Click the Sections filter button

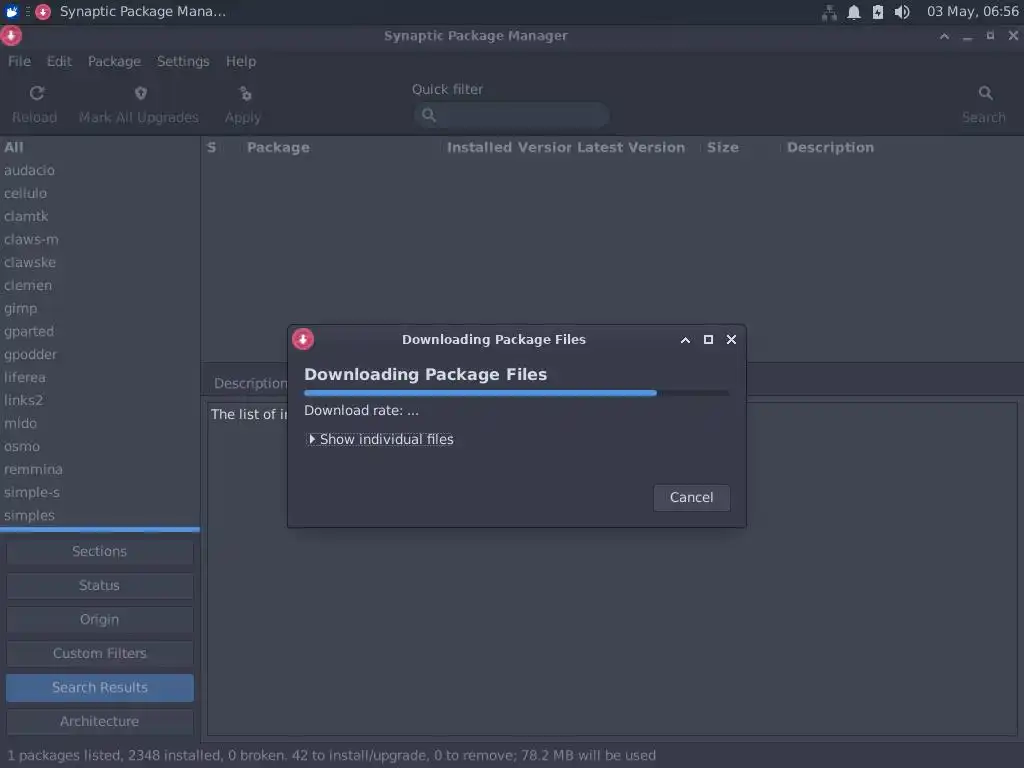coord(100,552)
